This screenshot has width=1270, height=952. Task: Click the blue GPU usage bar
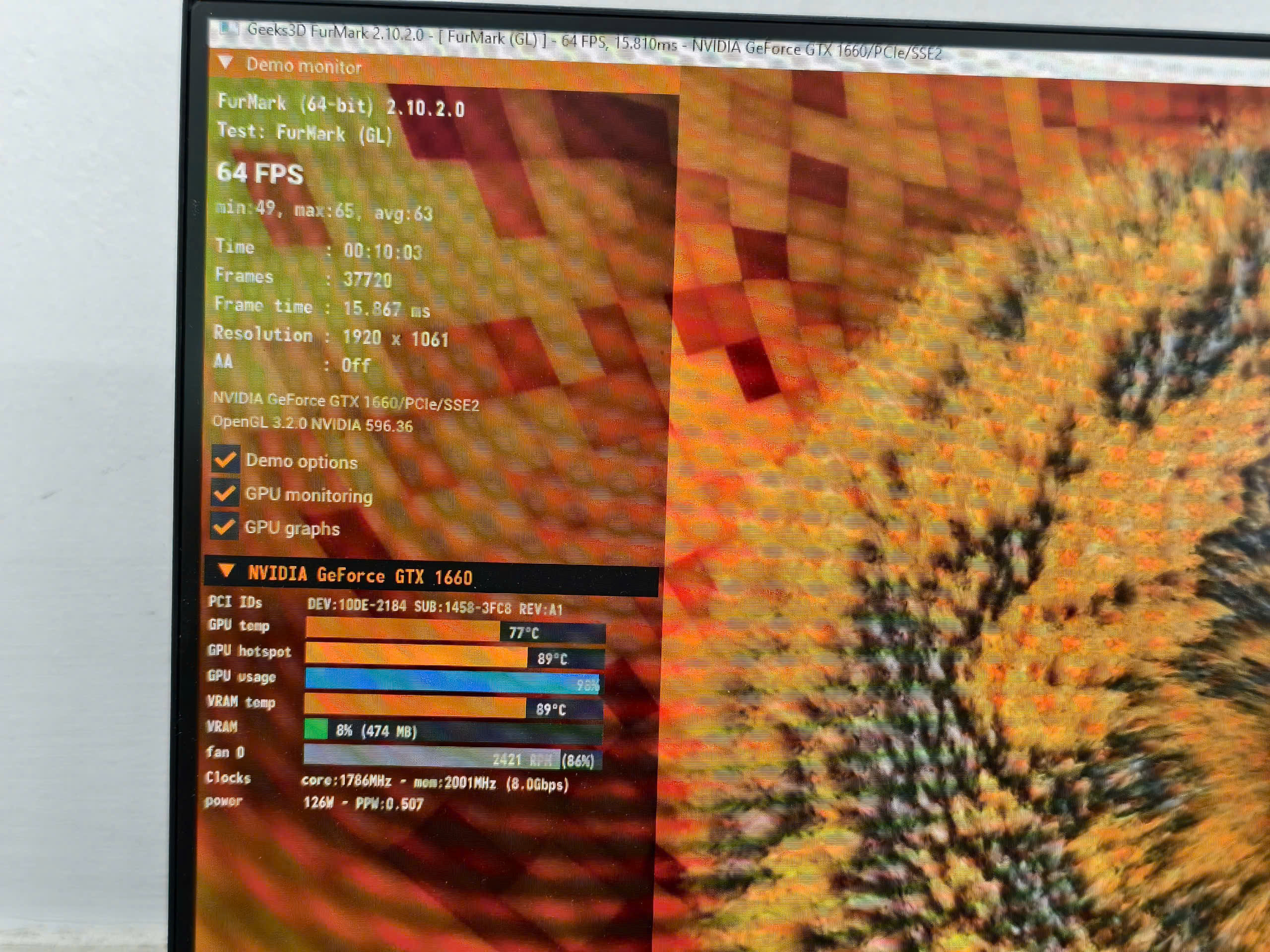click(x=453, y=682)
